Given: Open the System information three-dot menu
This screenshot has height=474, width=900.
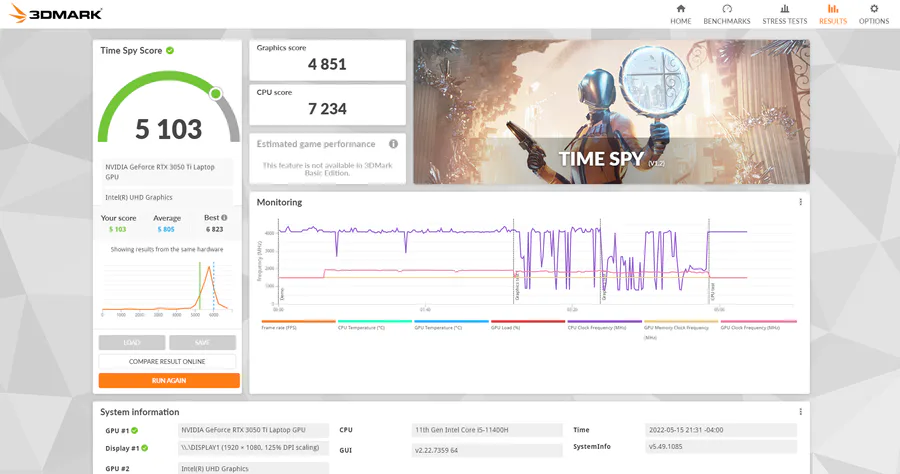Looking at the screenshot, I should (800, 412).
